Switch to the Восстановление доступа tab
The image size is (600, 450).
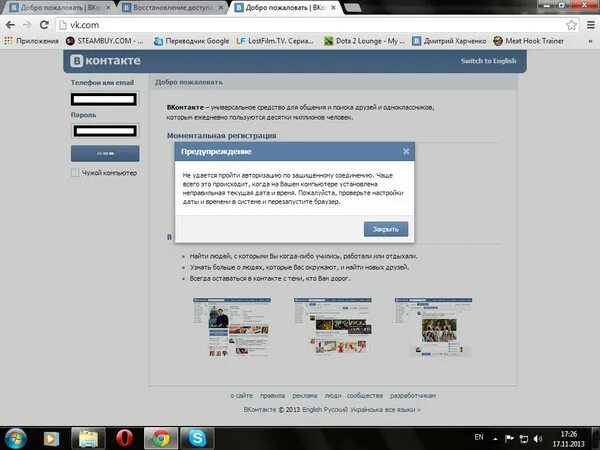[x=171, y=8]
